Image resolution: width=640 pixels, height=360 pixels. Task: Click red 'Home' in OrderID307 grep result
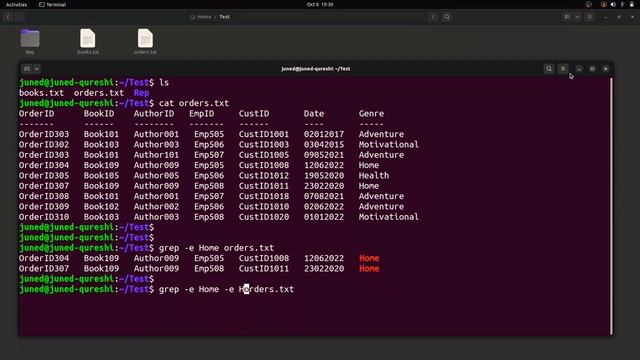(x=369, y=269)
